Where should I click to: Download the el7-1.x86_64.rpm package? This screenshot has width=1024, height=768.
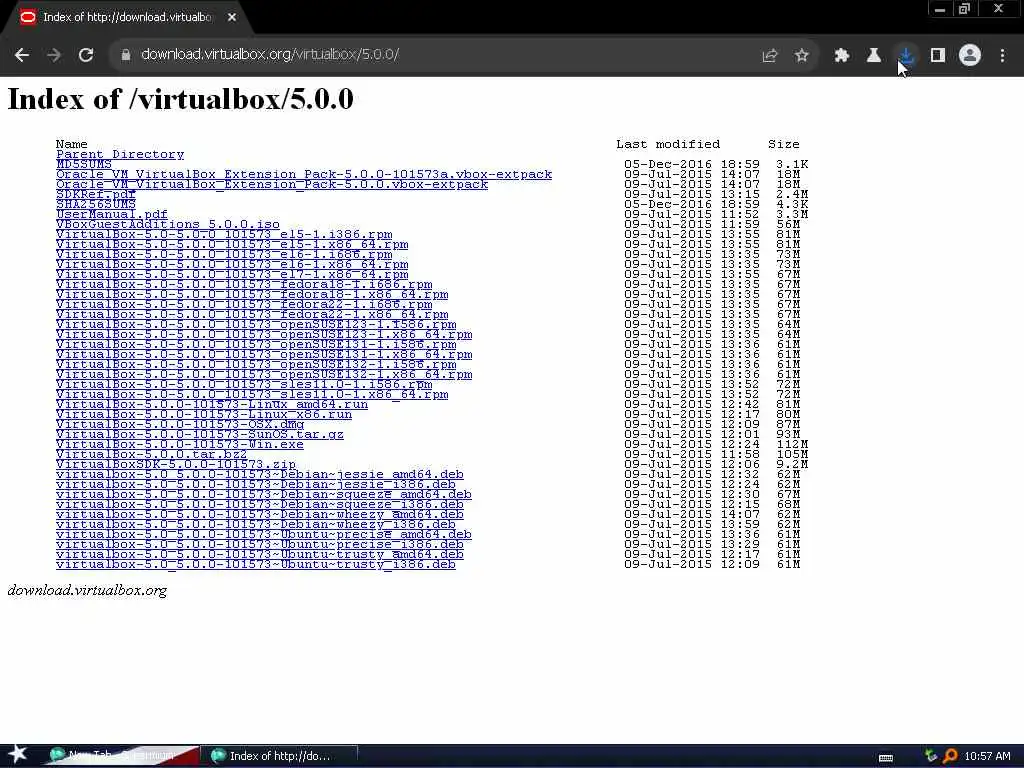point(232,274)
